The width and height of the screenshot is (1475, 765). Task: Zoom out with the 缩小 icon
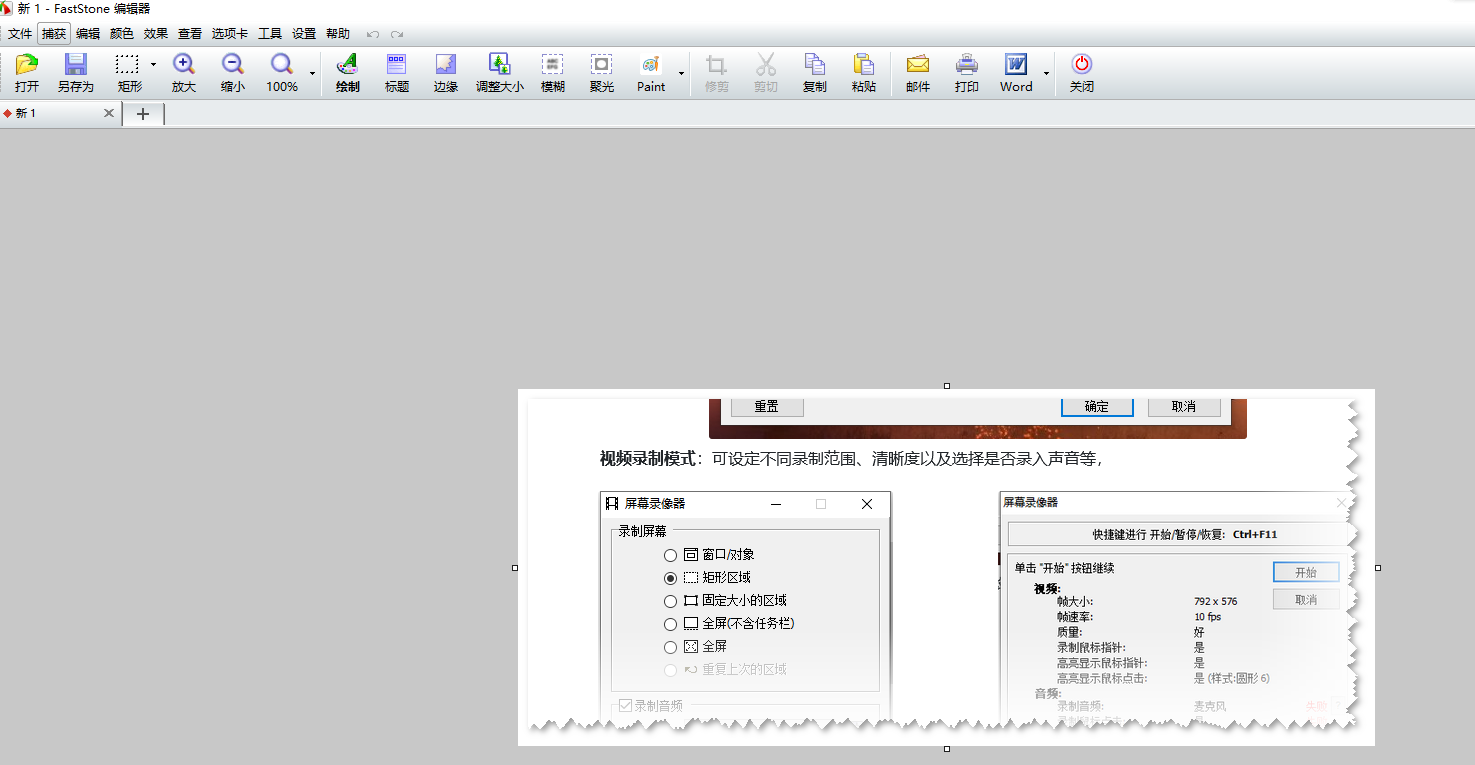(232, 73)
